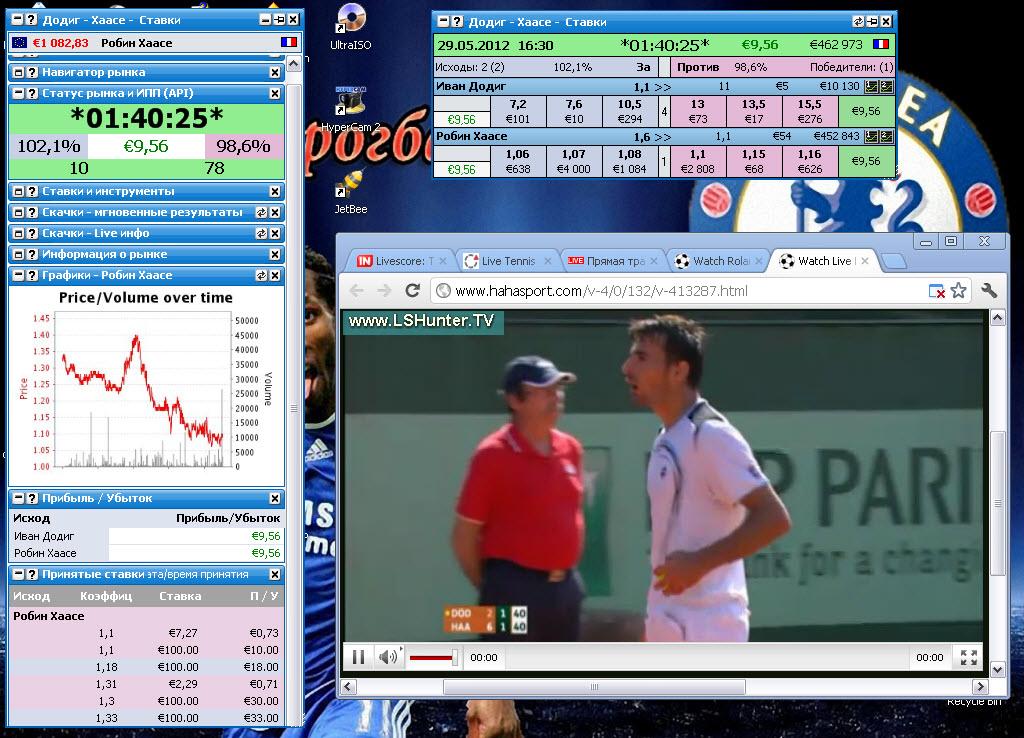Open the UltraISO desktop shortcut
The width and height of the screenshot is (1024, 738).
point(350,24)
